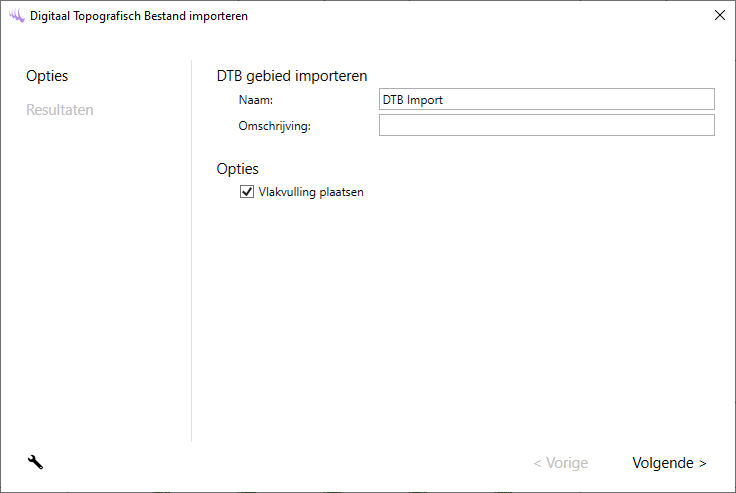Click the Opties heading above the checkbox
Image resolution: width=736 pixels, height=493 pixels.
click(x=237, y=169)
